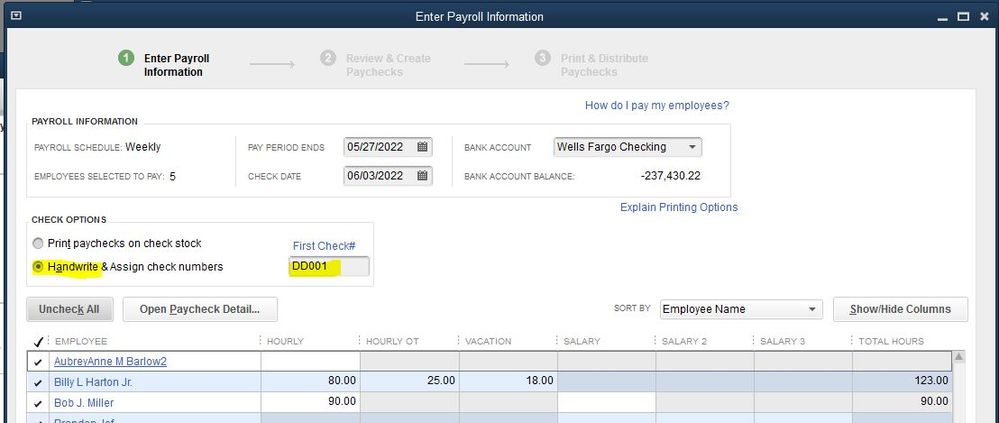Screen dimensions: 999x423
Task: Toggle checkmark for AubreyAnne M Barlow2
Action: (x=38, y=361)
